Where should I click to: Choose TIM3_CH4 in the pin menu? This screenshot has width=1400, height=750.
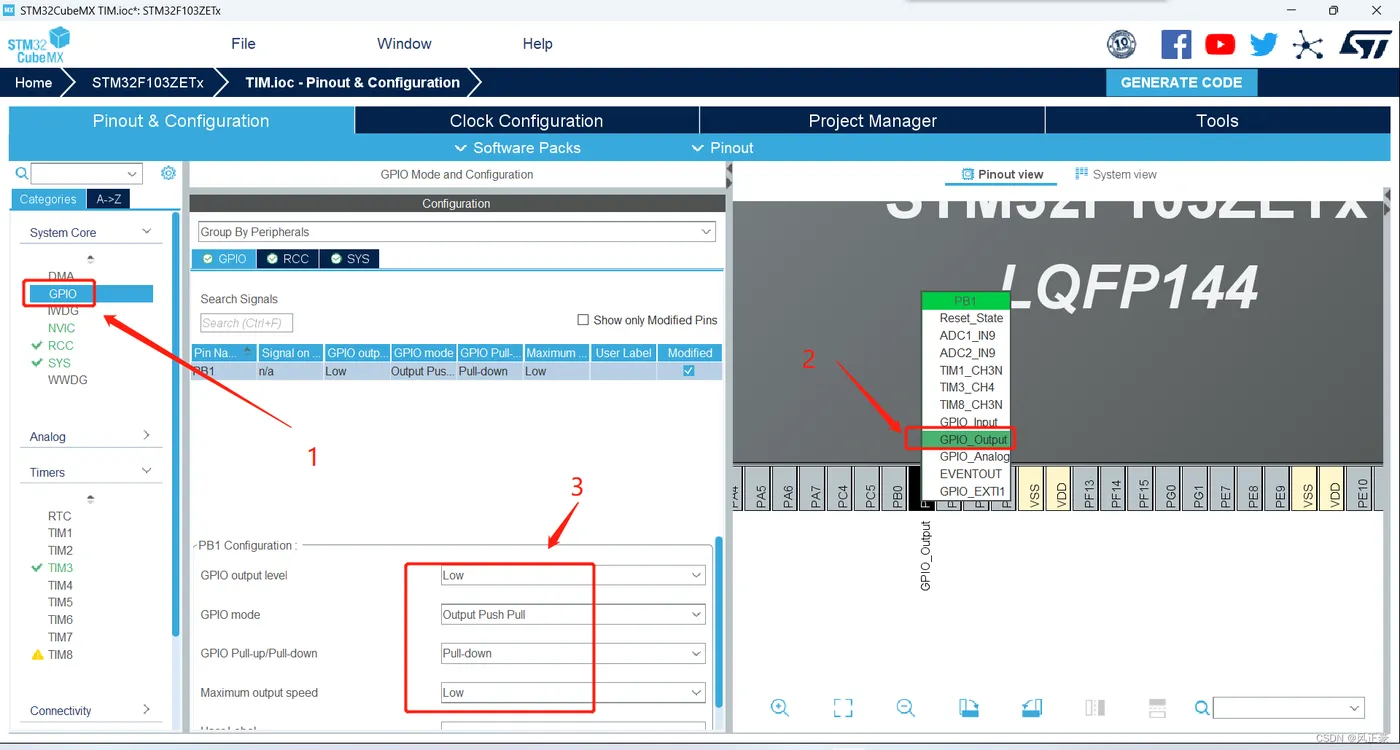(967, 387)
